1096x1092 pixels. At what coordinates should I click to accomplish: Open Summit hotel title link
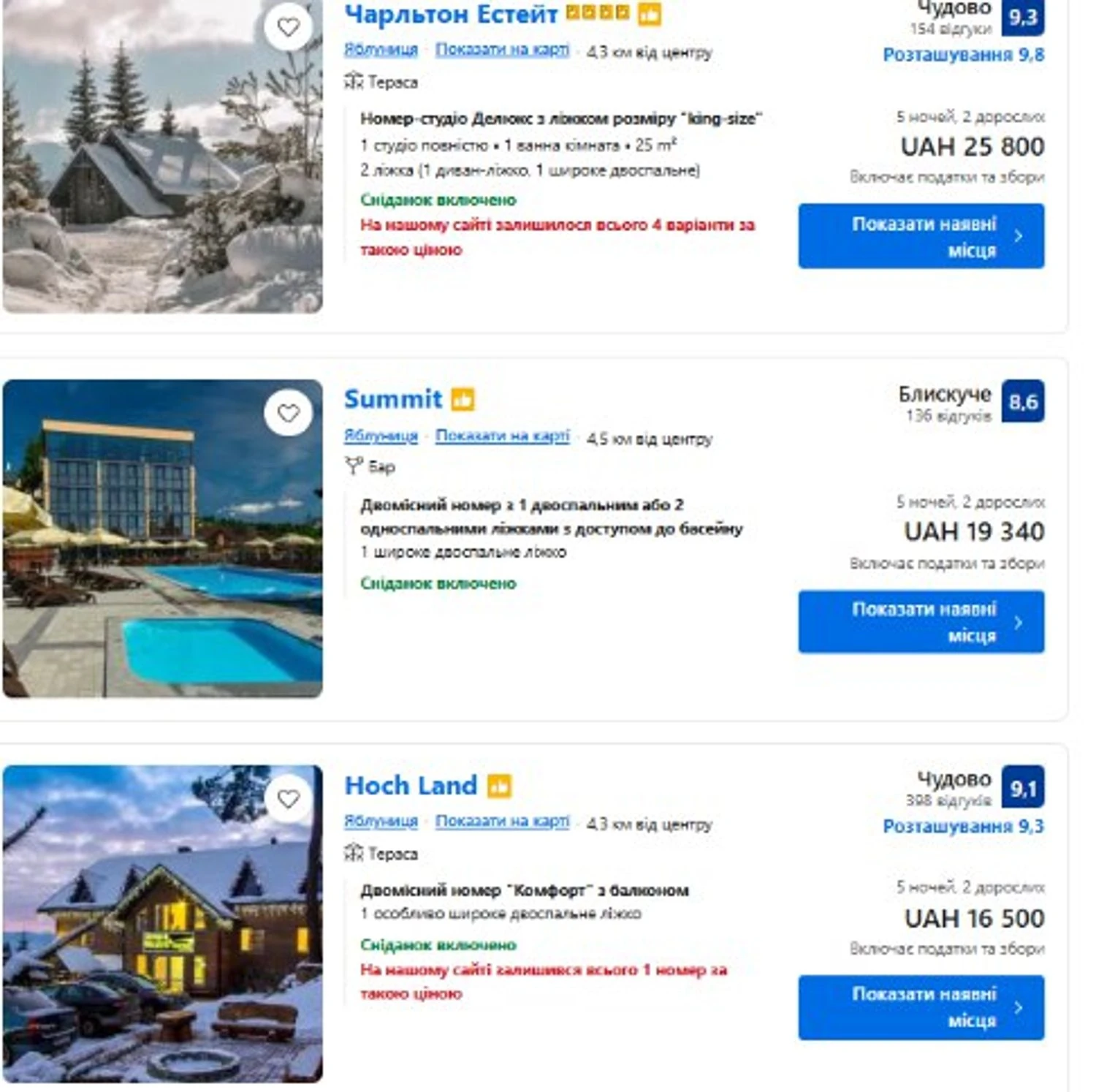[393, 399]
